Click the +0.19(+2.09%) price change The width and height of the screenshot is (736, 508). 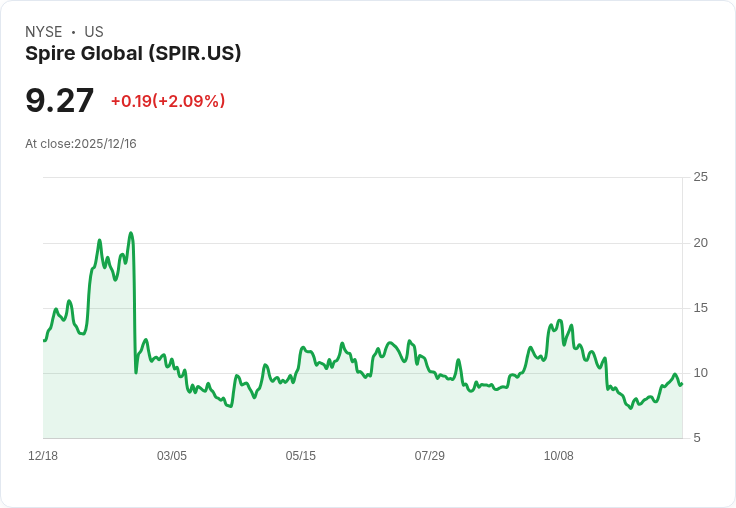(x=168, y=101)
